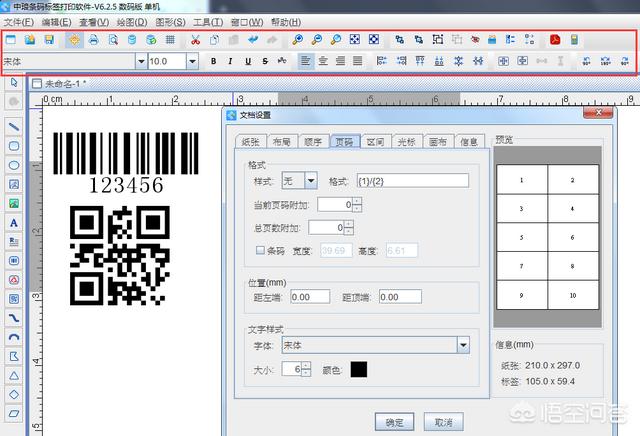This screenshot has height=436, width=640.
Task: Select the Curve line drawing tool
Action: (14, 318)
